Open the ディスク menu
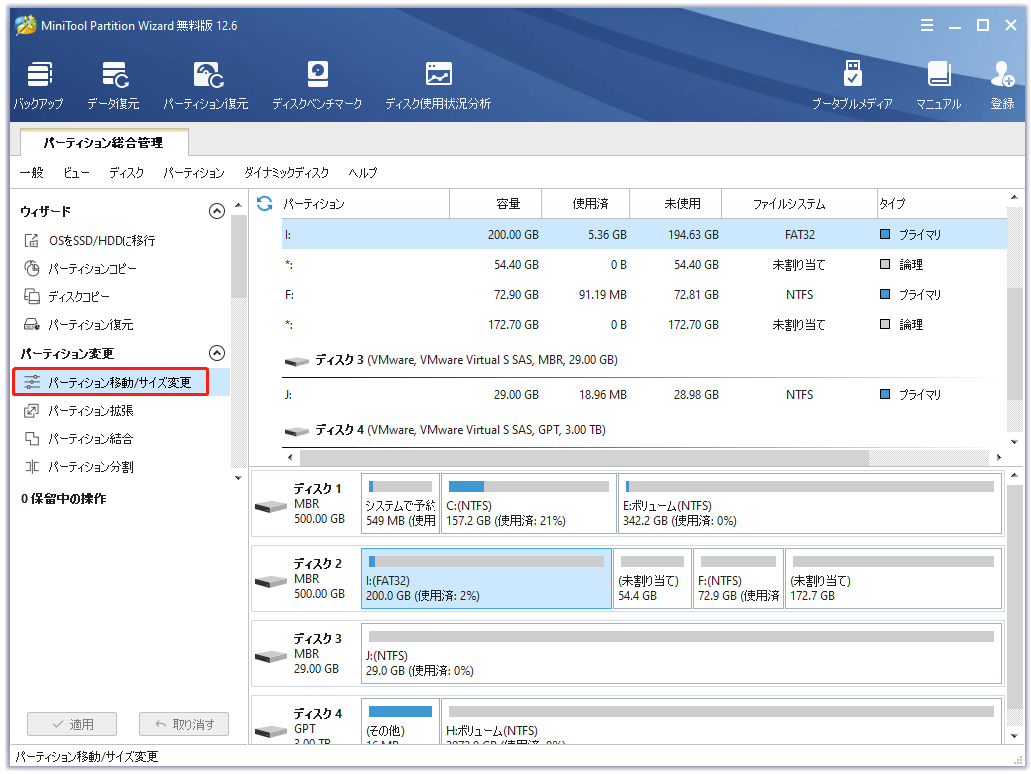The width and height of the screenshot is (1031, 774). click(126, 173)
